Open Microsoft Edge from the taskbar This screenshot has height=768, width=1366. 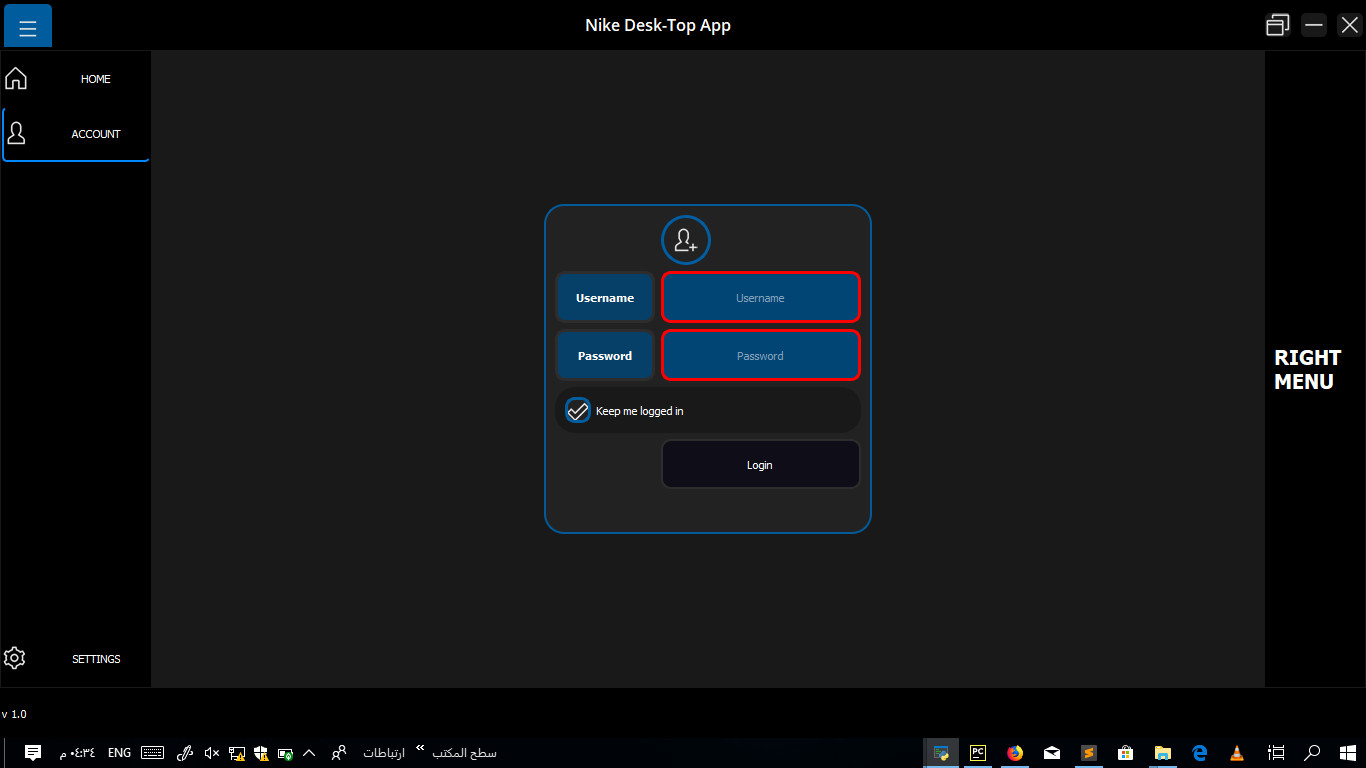pos(1199,753)
